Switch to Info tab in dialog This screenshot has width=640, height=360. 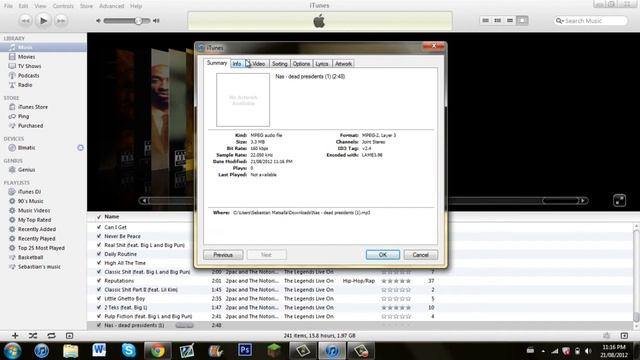[x=237, y=64]
